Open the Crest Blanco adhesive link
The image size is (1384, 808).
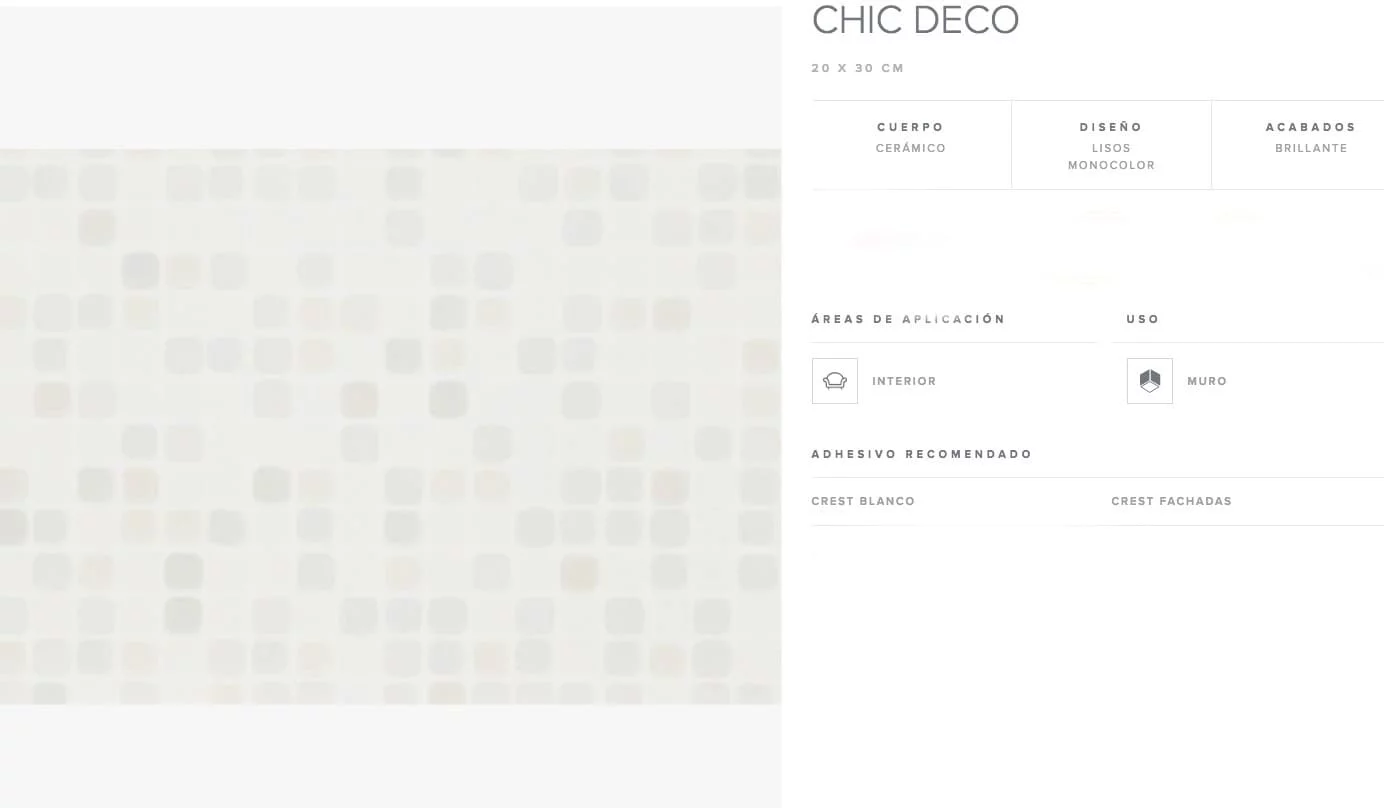coord(863,501)
